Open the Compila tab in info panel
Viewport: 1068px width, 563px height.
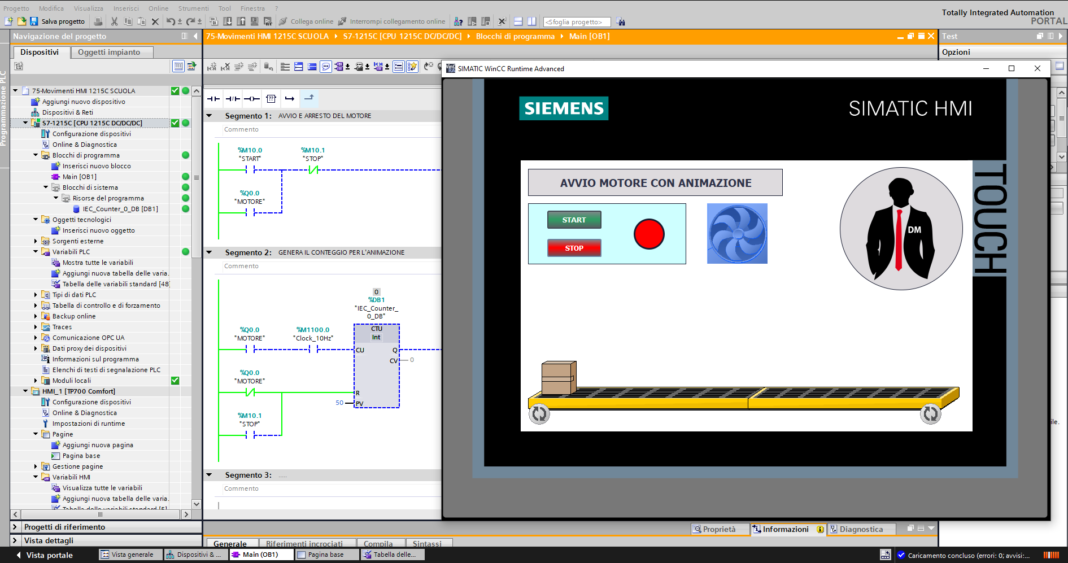click(378, 544)
